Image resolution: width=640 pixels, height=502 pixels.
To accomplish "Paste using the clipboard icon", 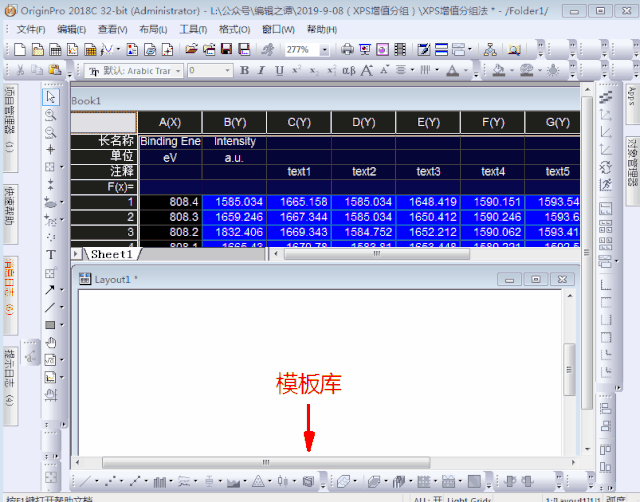I will [55, 70].
